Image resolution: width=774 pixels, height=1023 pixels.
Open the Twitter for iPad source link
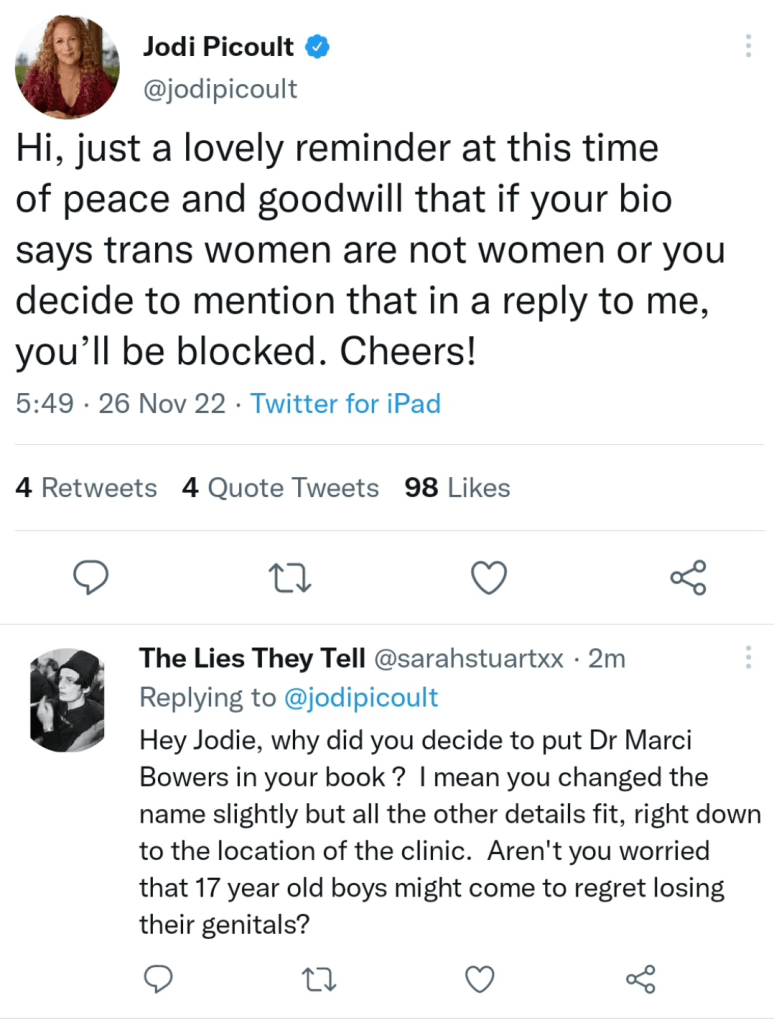(345, 404)
